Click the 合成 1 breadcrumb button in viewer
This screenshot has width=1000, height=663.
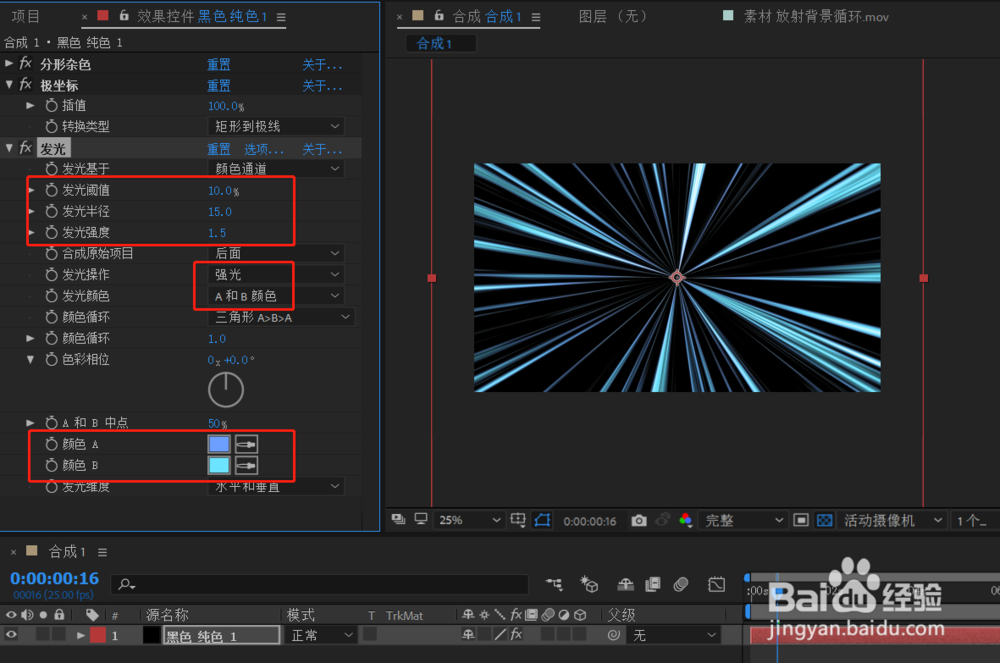441,43
